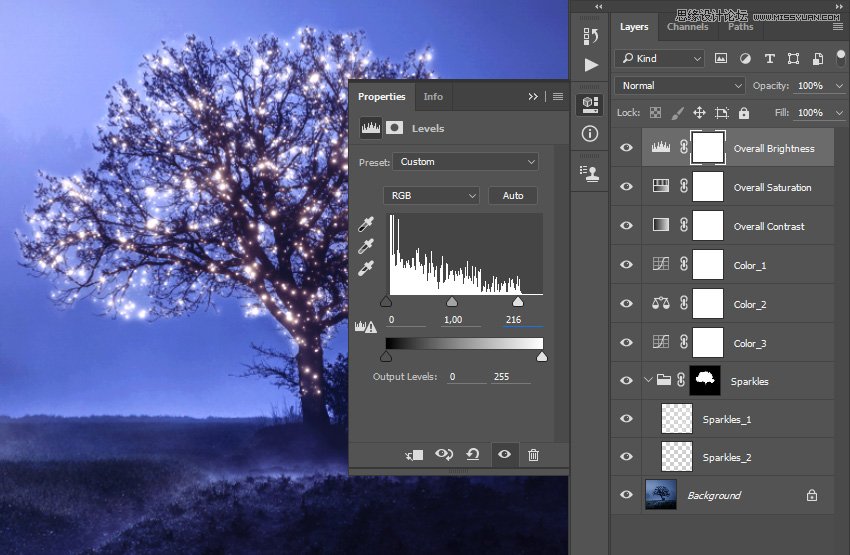Click the Lock position icon
Image resolution: width=850 pixels, height=555 pixels.
click(699, 113)
